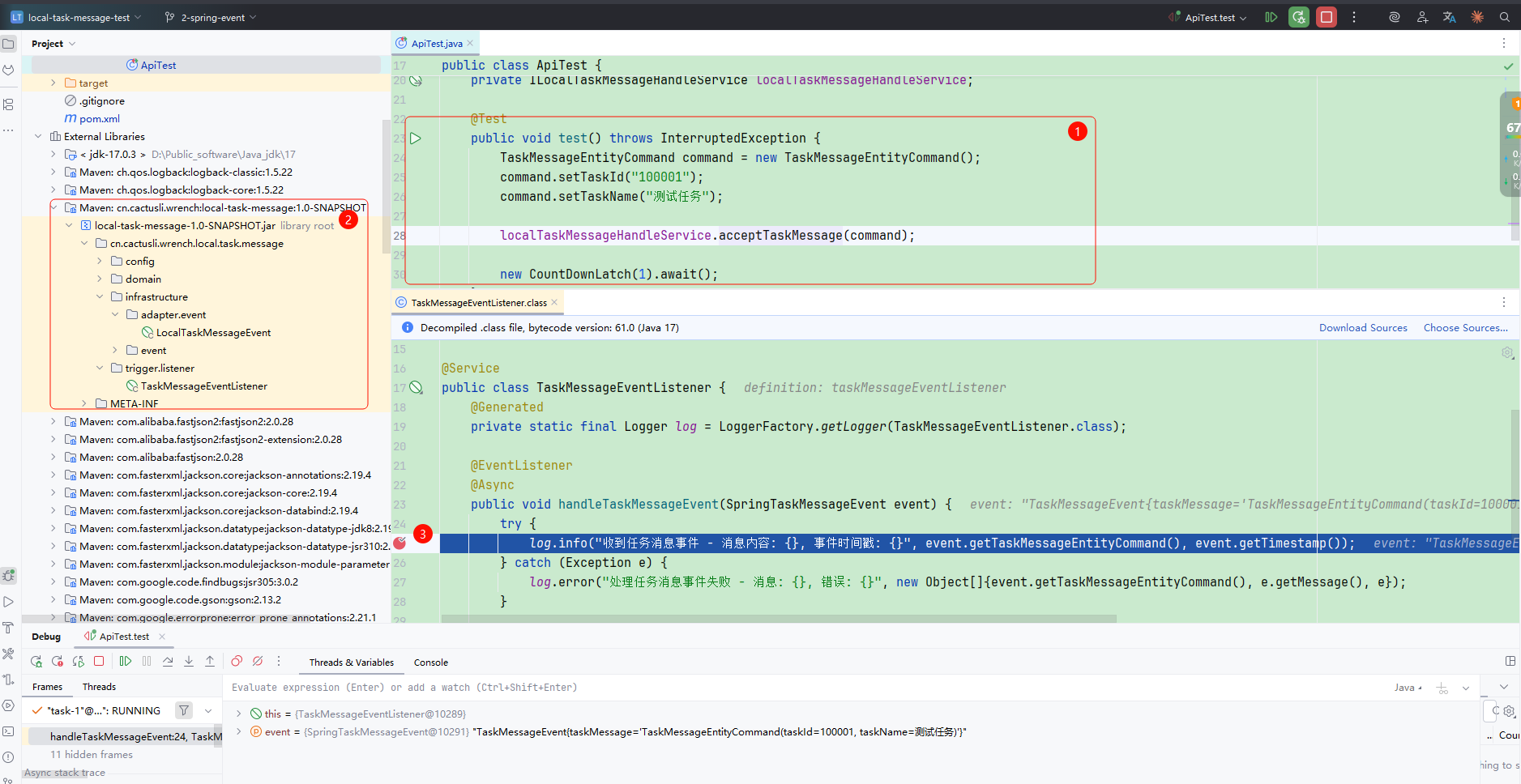The width and height of the screenshot is (1521, 784).
Task: Toggle Mute Breakpoints in the debug toolbar
Action: pos(258,661)
